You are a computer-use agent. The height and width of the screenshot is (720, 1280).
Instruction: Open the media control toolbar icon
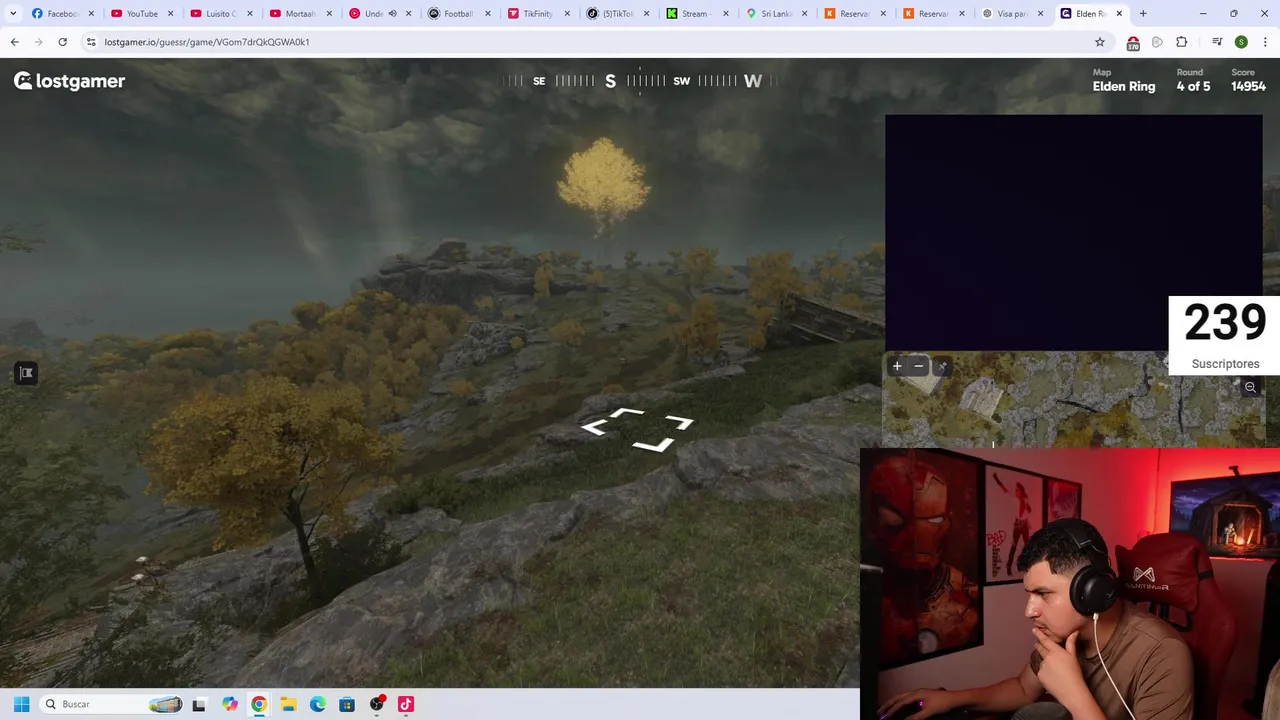[1217, 42]
